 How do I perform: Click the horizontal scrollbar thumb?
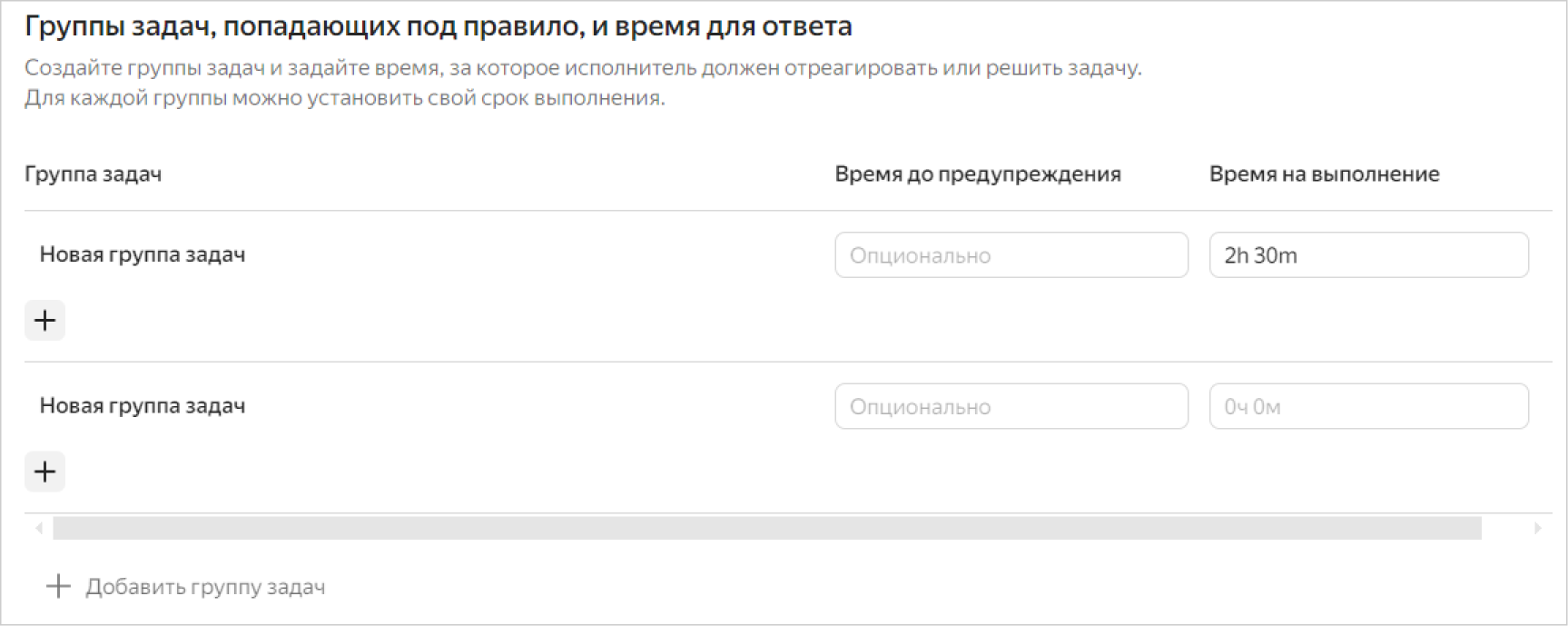pos(766,528)
